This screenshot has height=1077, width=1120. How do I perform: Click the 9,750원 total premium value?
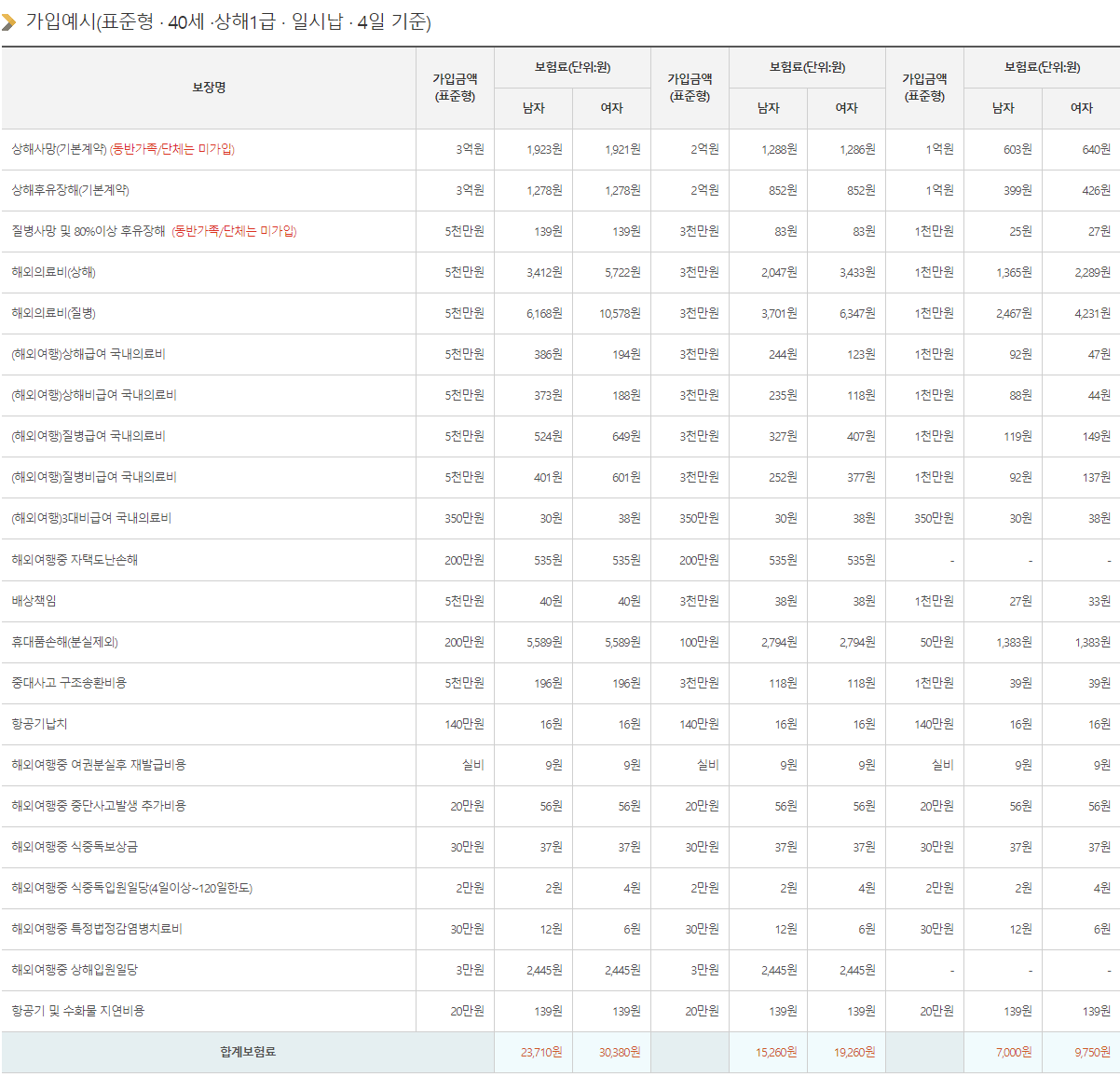pos(1092,1053)
